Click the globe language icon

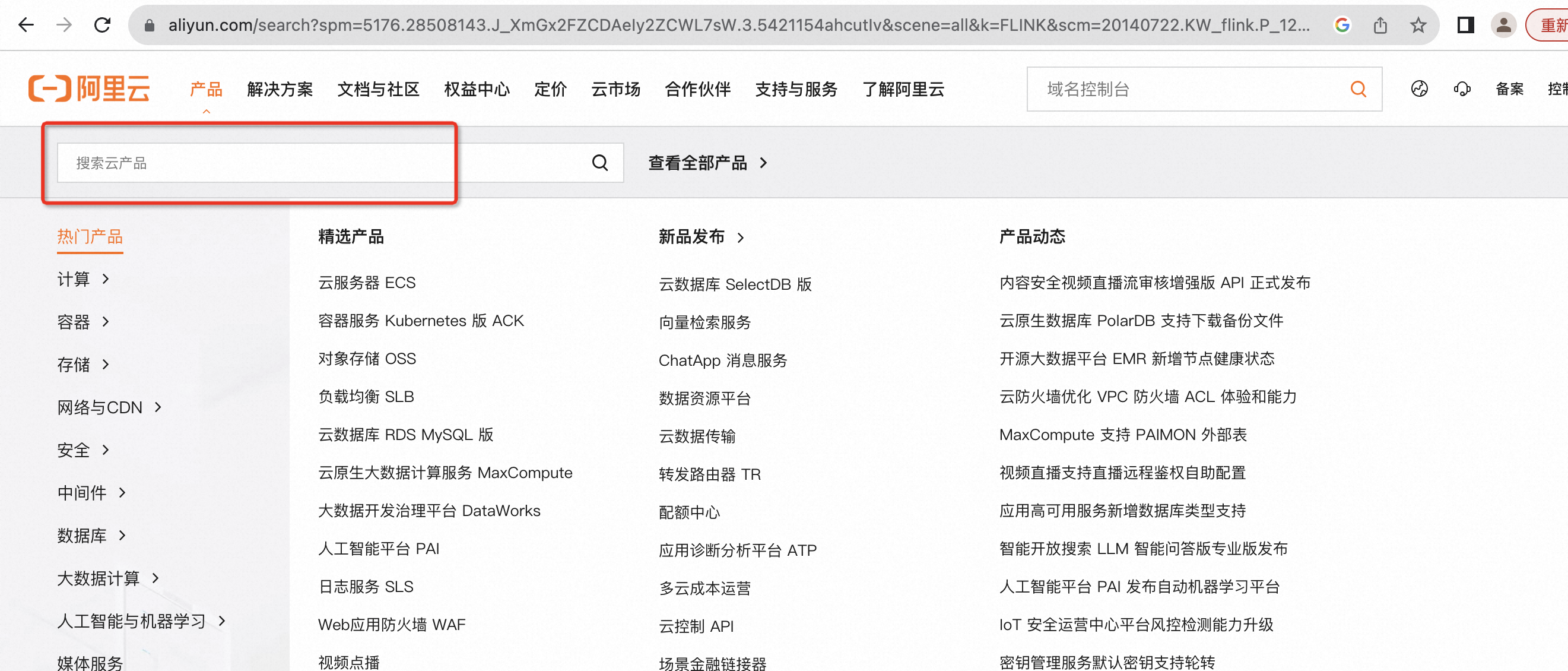1419,89
